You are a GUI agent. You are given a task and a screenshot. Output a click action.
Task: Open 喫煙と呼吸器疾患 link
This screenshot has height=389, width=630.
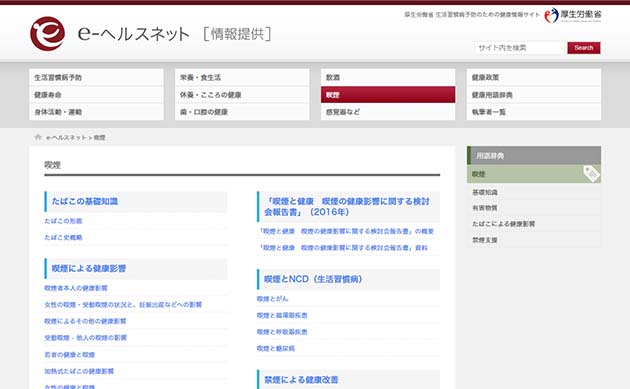(282, 332)
